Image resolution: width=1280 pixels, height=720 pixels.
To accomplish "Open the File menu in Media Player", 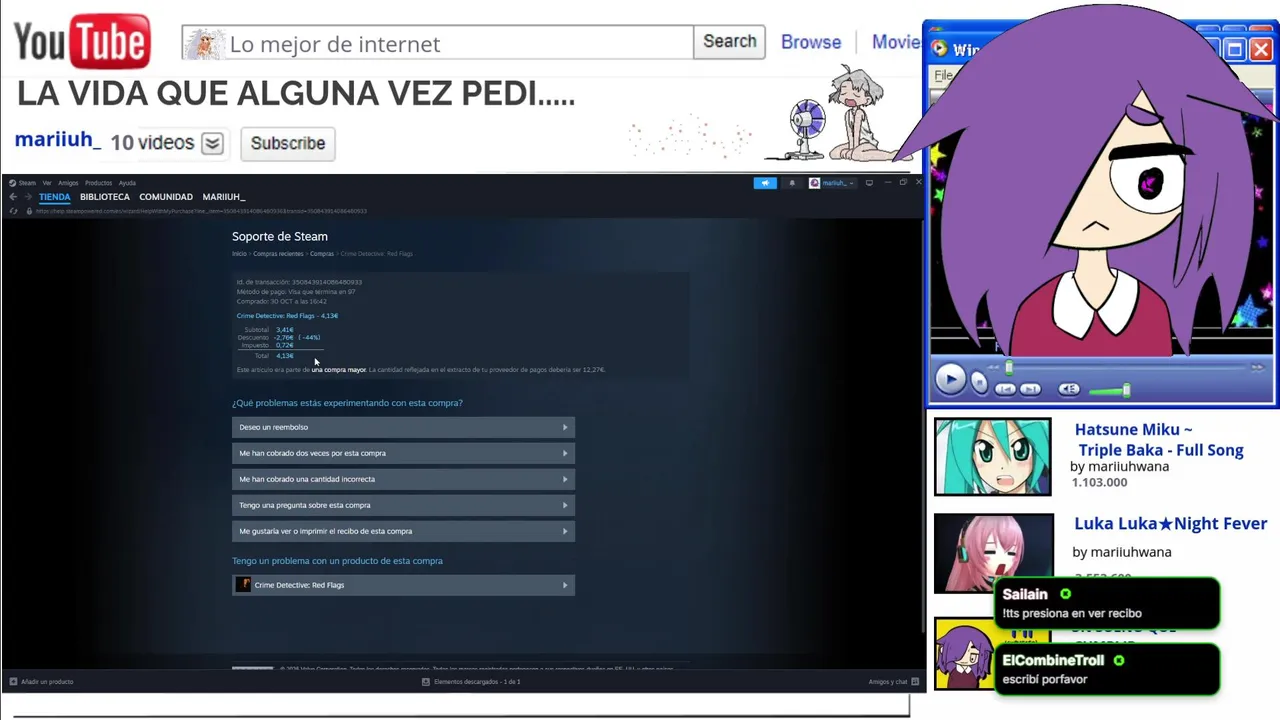I will click(943, 75).
